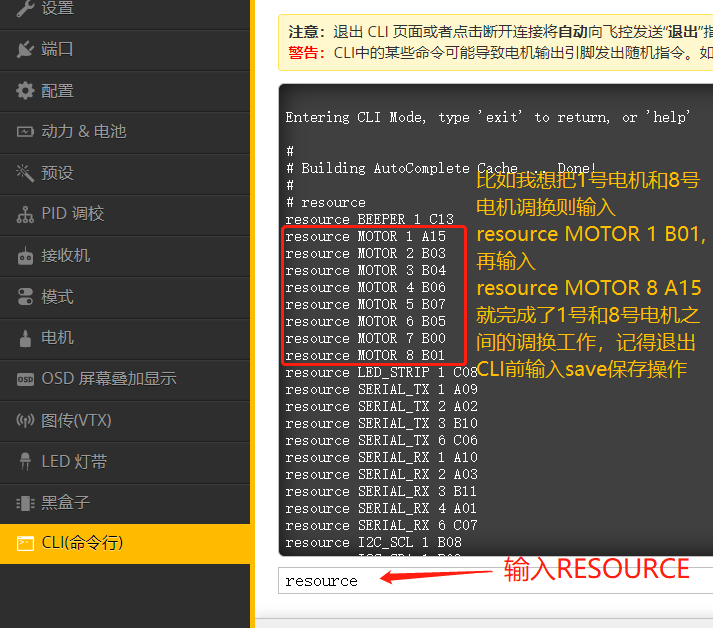This screenshot has width=713, height=628.
Task: Click line 'resource SERIAL_TX 6 C06'
Action: pos(381,440)
